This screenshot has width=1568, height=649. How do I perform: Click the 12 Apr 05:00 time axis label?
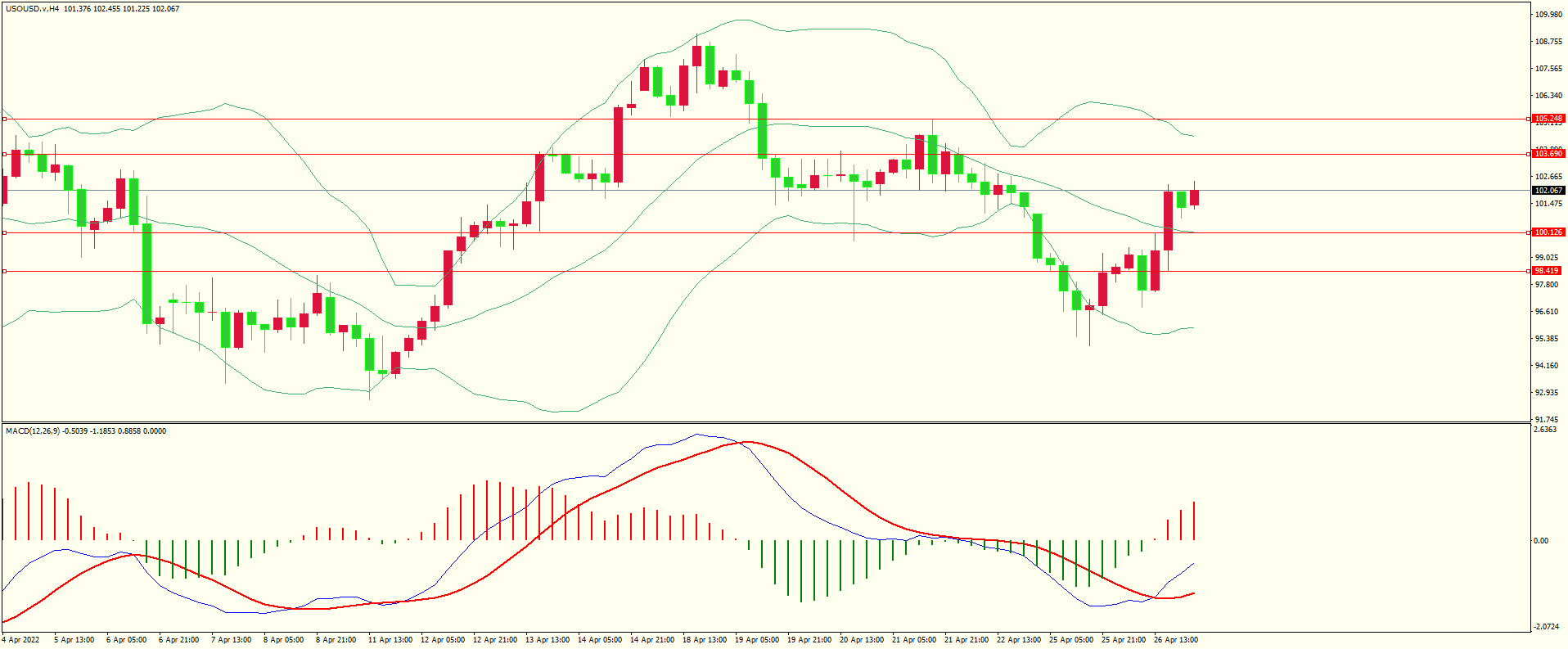[442, 640]
